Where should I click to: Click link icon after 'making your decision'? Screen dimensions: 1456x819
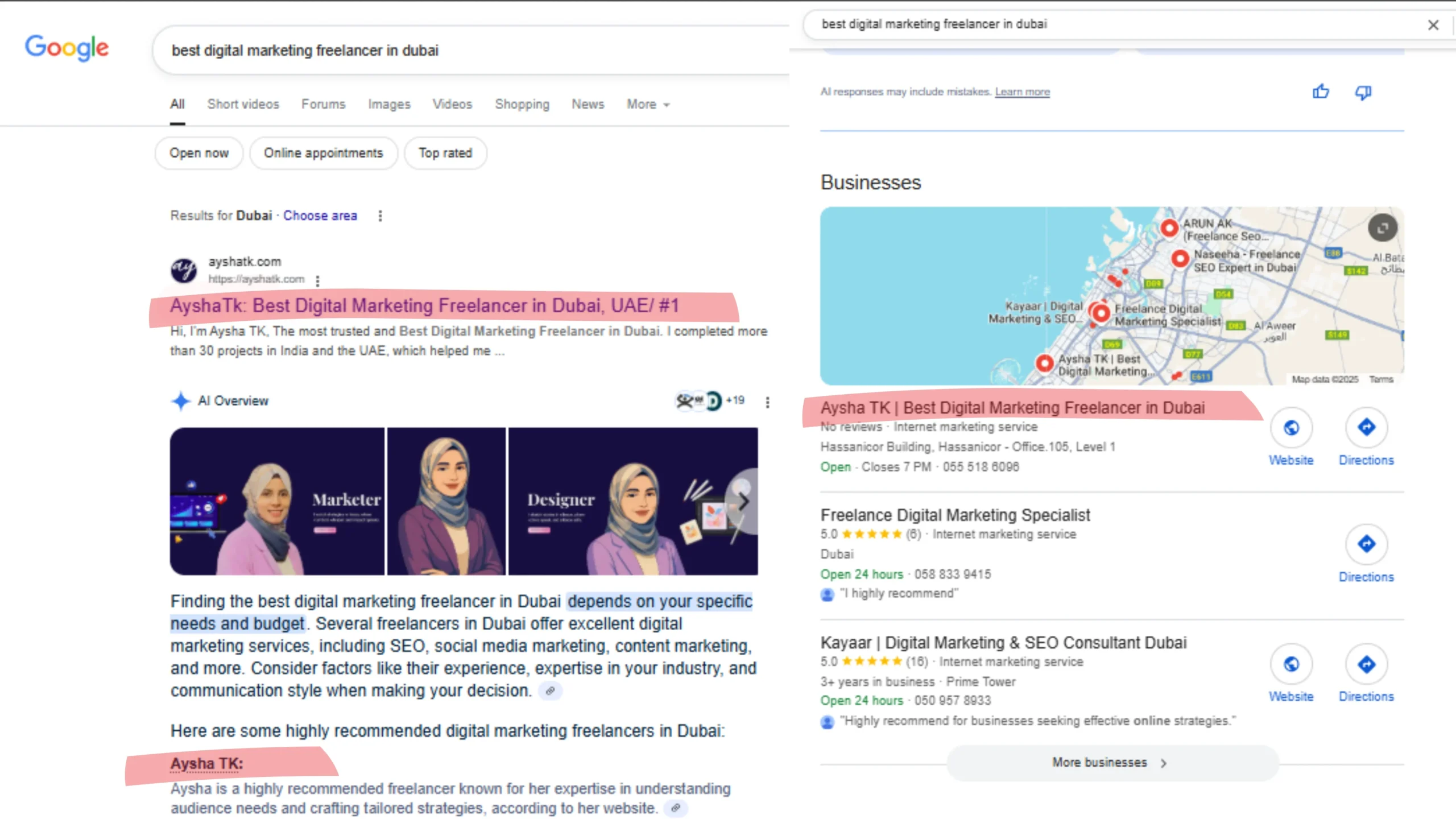(x=550, y=691)
